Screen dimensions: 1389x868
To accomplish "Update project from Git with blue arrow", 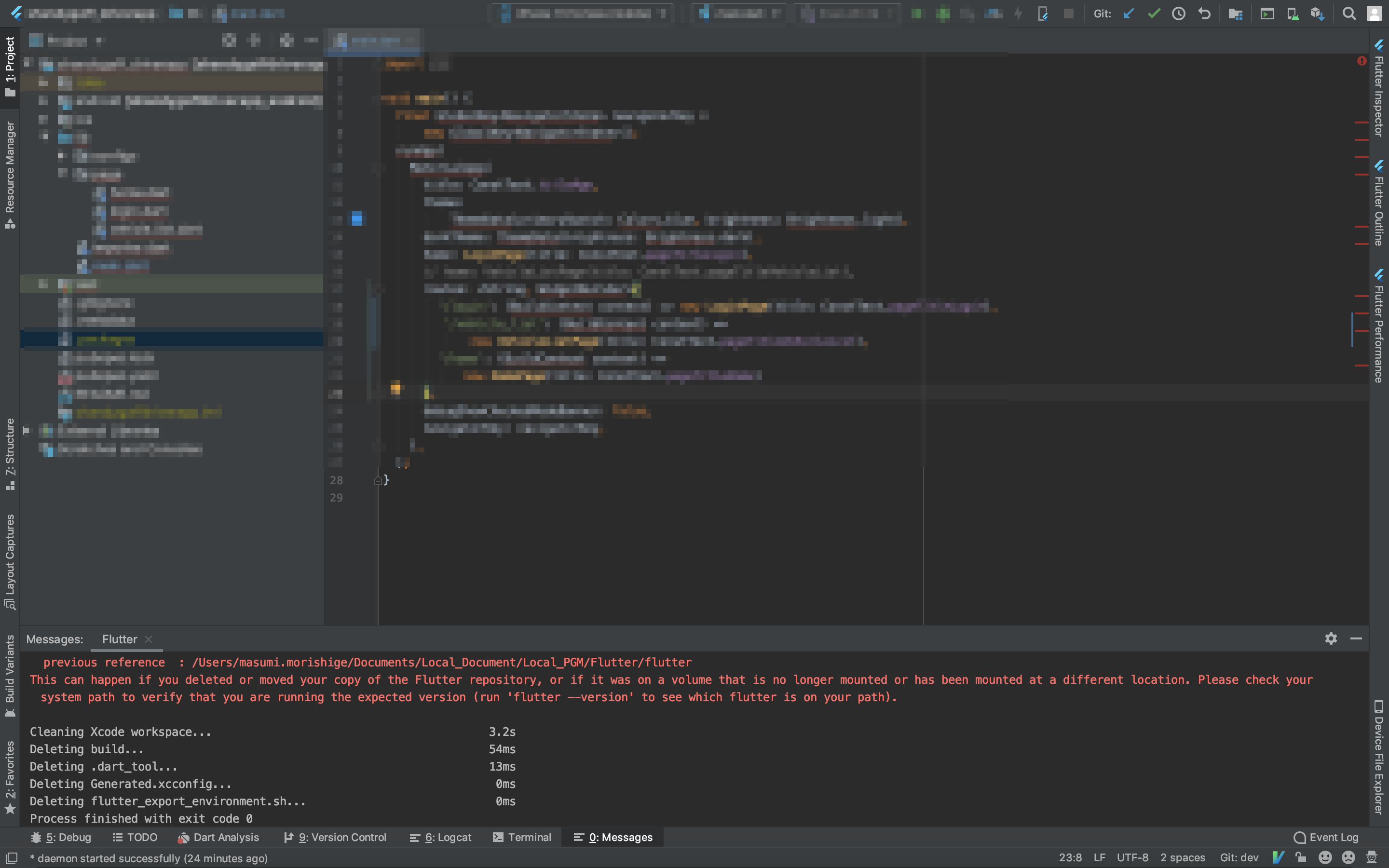I will tap(1128, 13).
